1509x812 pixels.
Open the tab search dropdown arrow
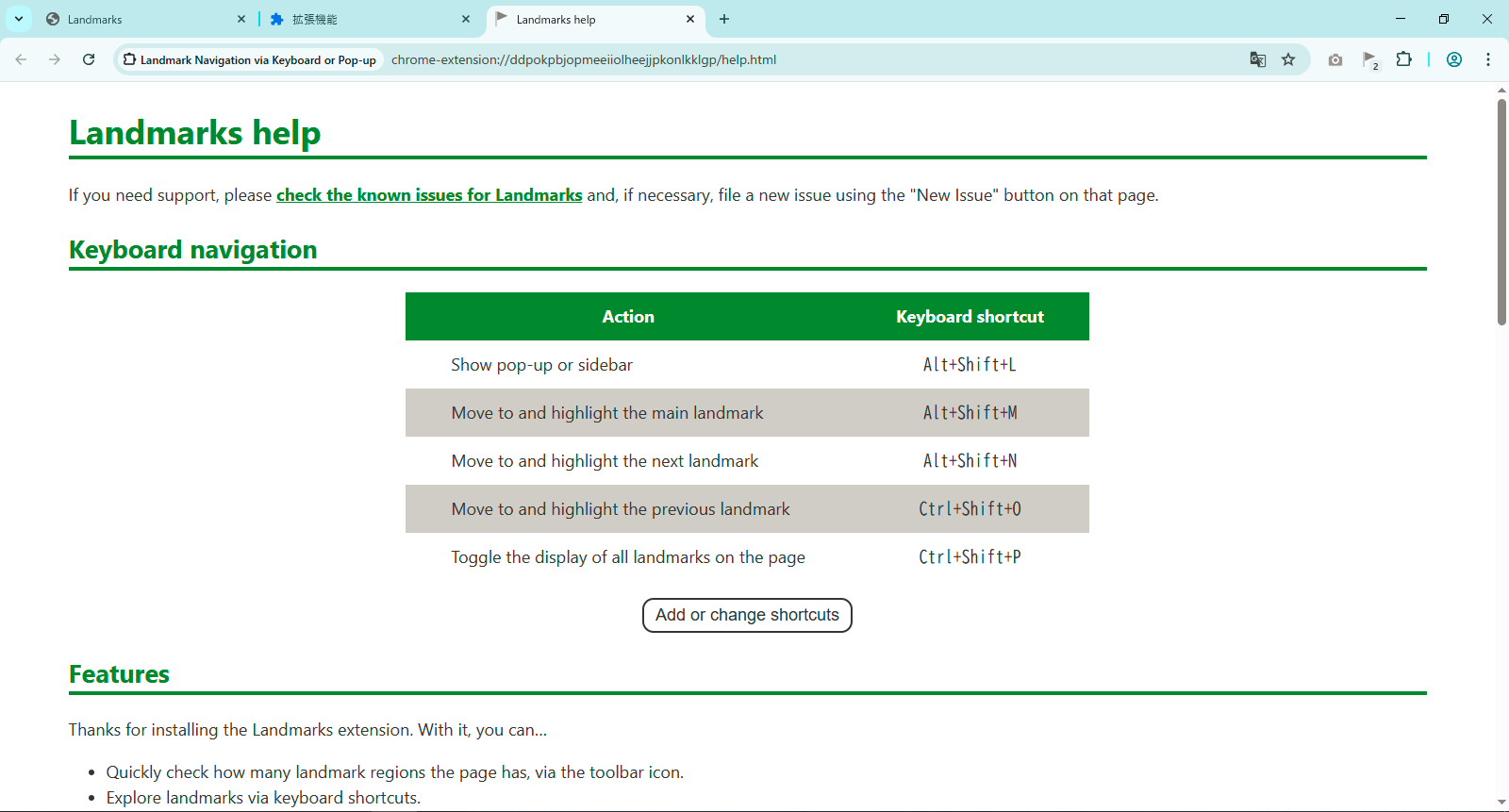(x=19, y=19)
